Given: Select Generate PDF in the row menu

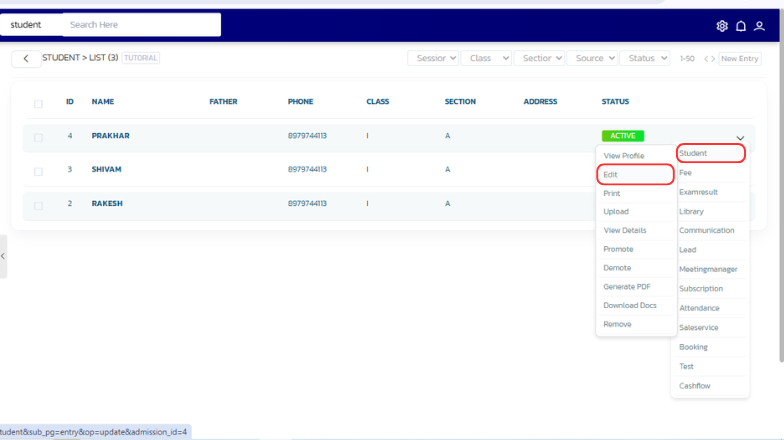Looking at the screenshot, I should point(626,286).
